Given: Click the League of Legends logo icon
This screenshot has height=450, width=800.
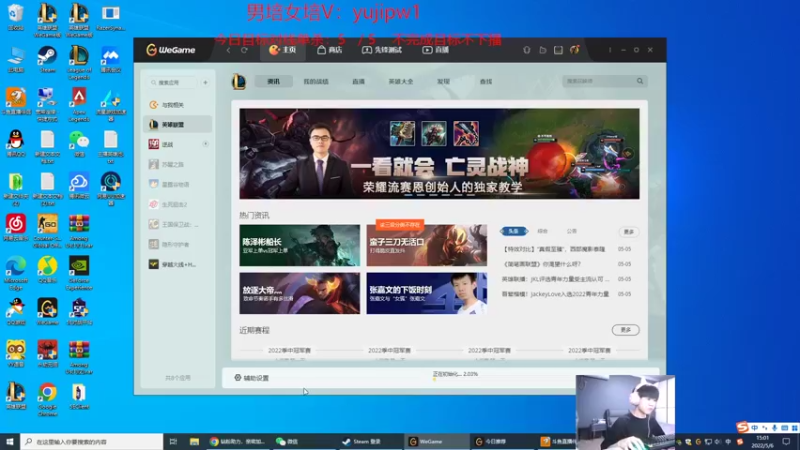Looking at the screenshot, I should (x=239, y=81).
